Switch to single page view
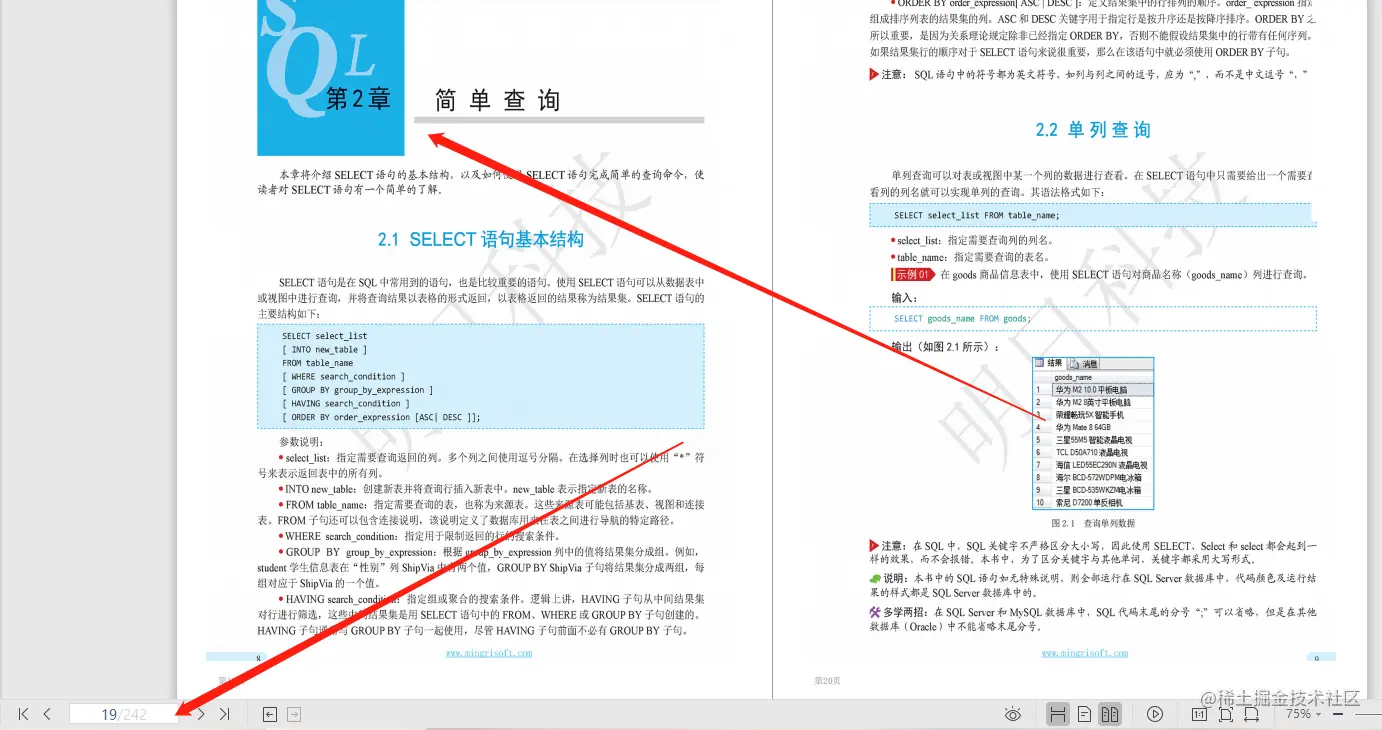The width and height of the screenshot is (1382, 730). [1084, 714]
